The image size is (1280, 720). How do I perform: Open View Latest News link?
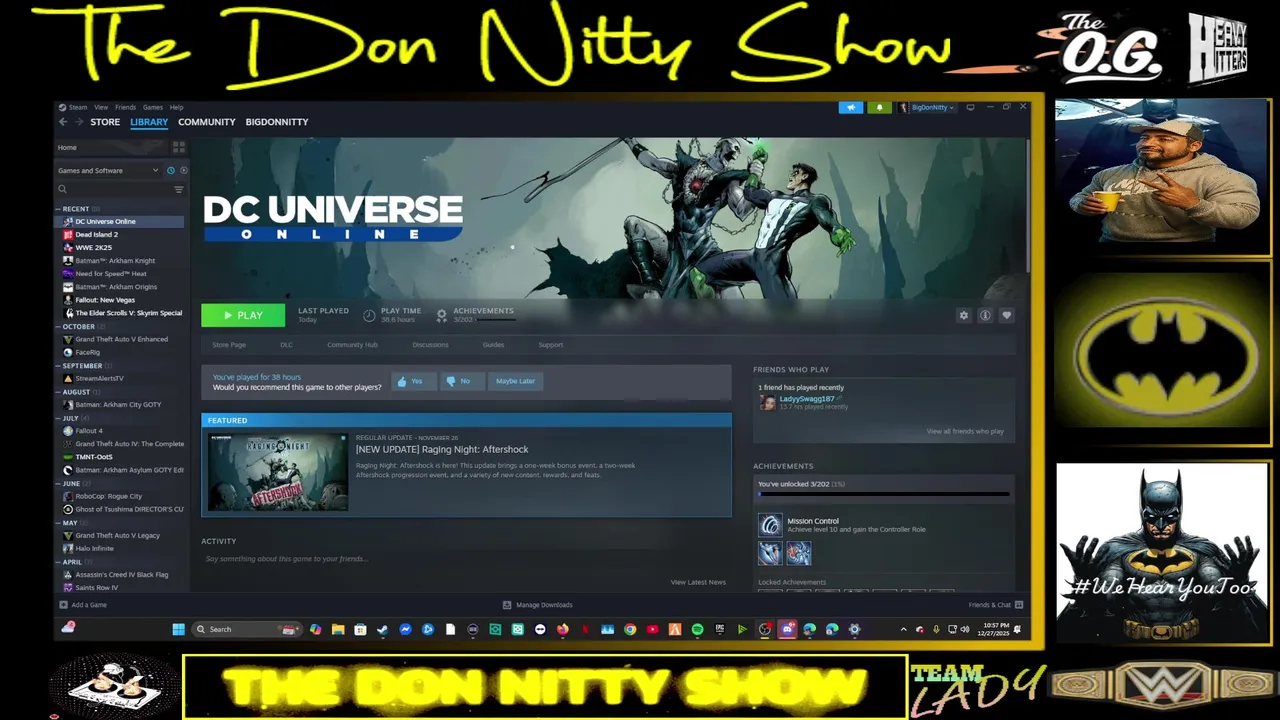point(698,582)
